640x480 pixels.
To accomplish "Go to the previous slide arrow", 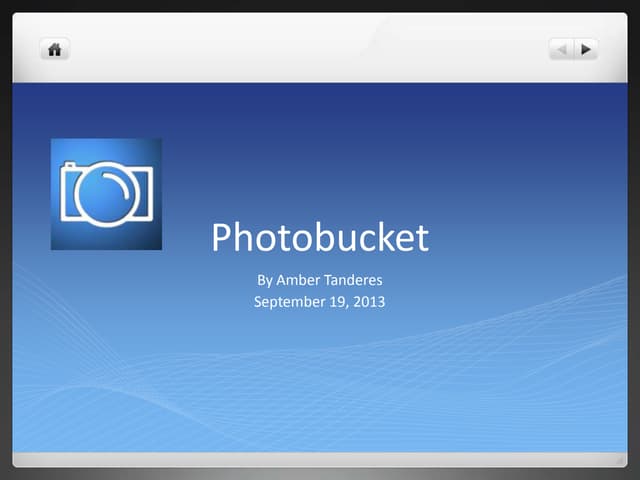I will pyautogui.click(x=562, y=48).
